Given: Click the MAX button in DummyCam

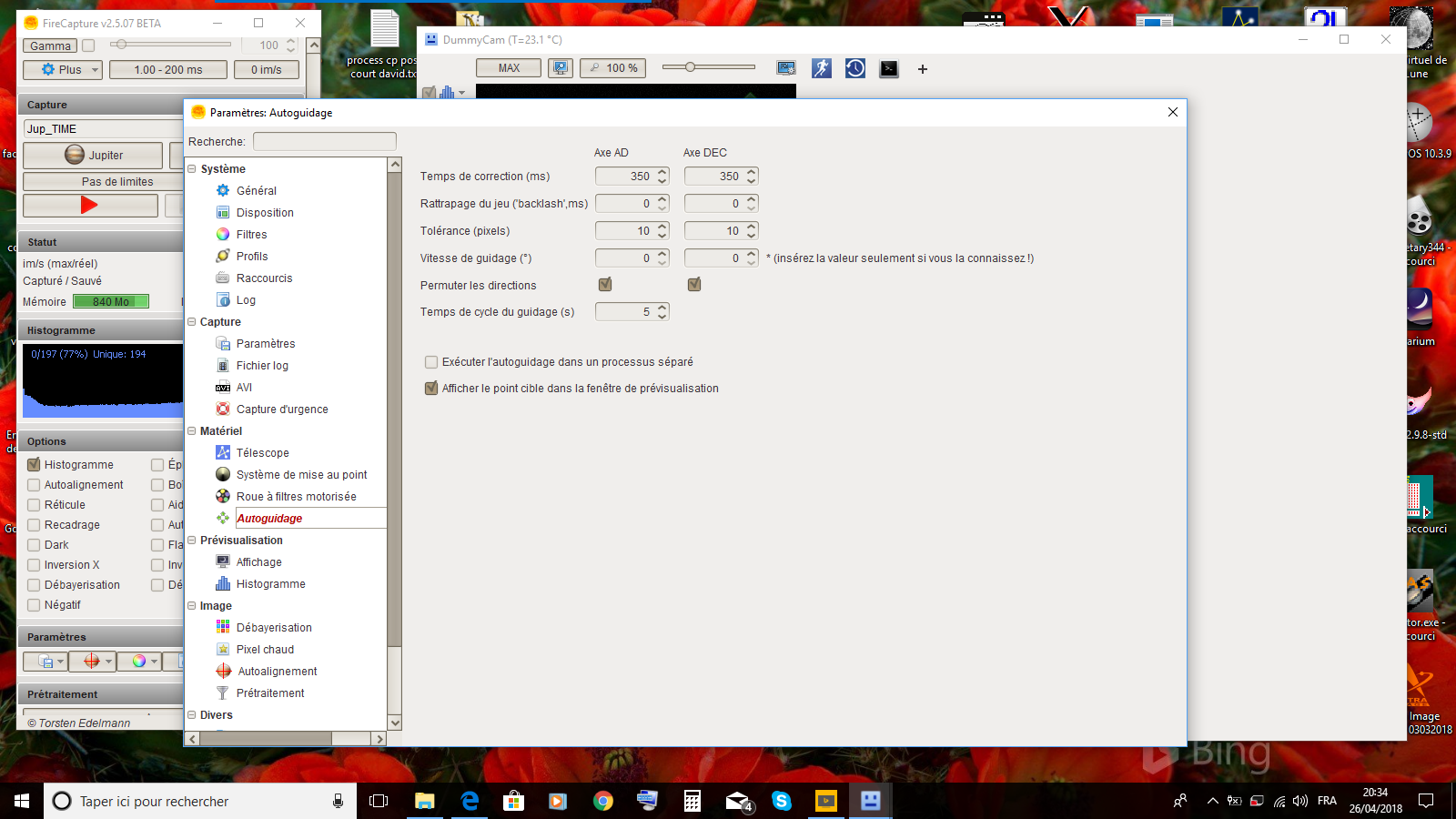Looking at the screenshot, I should [509, 68].
